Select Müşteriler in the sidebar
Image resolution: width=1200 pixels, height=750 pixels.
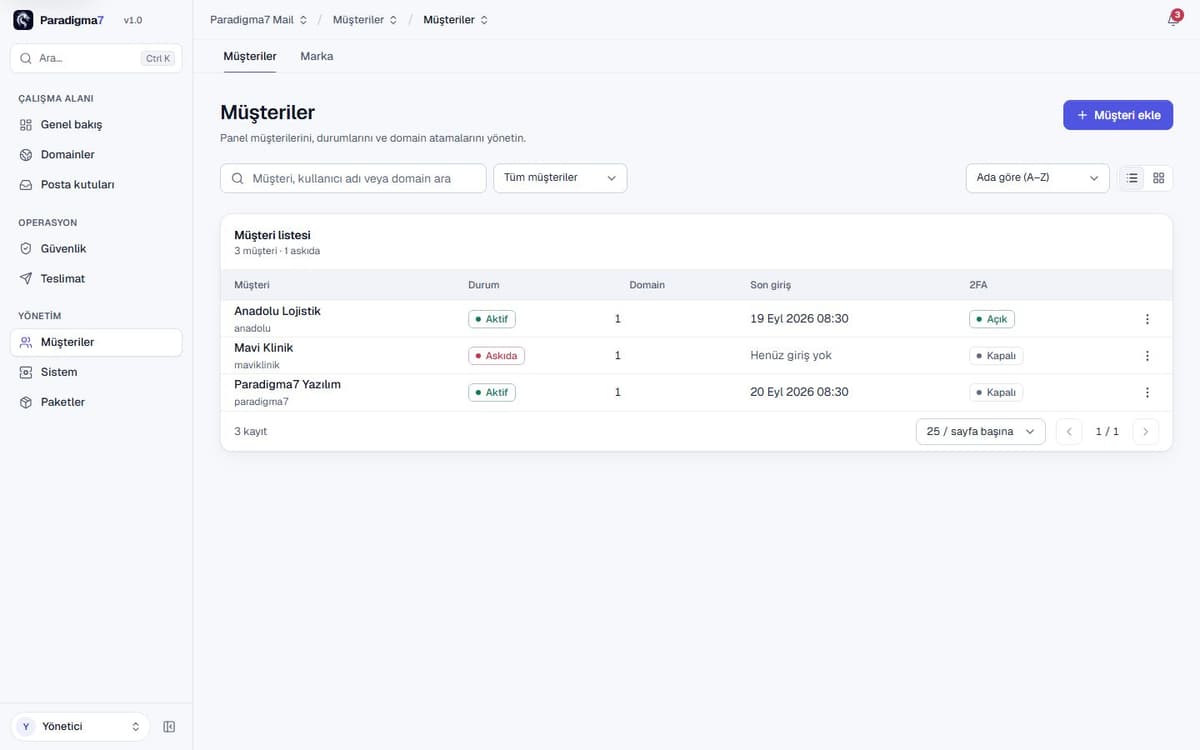click(x=96, y=342)
